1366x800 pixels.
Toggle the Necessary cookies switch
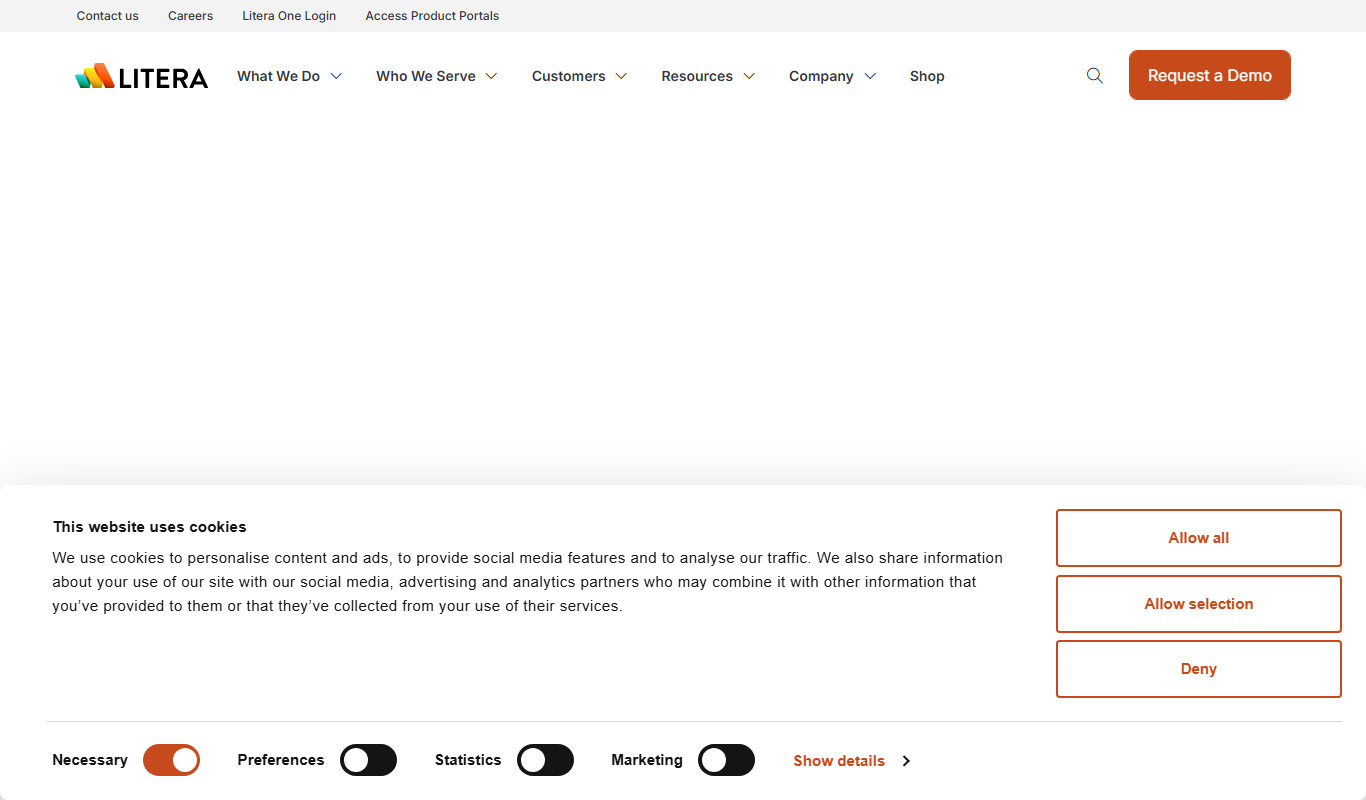coord(172,760)
